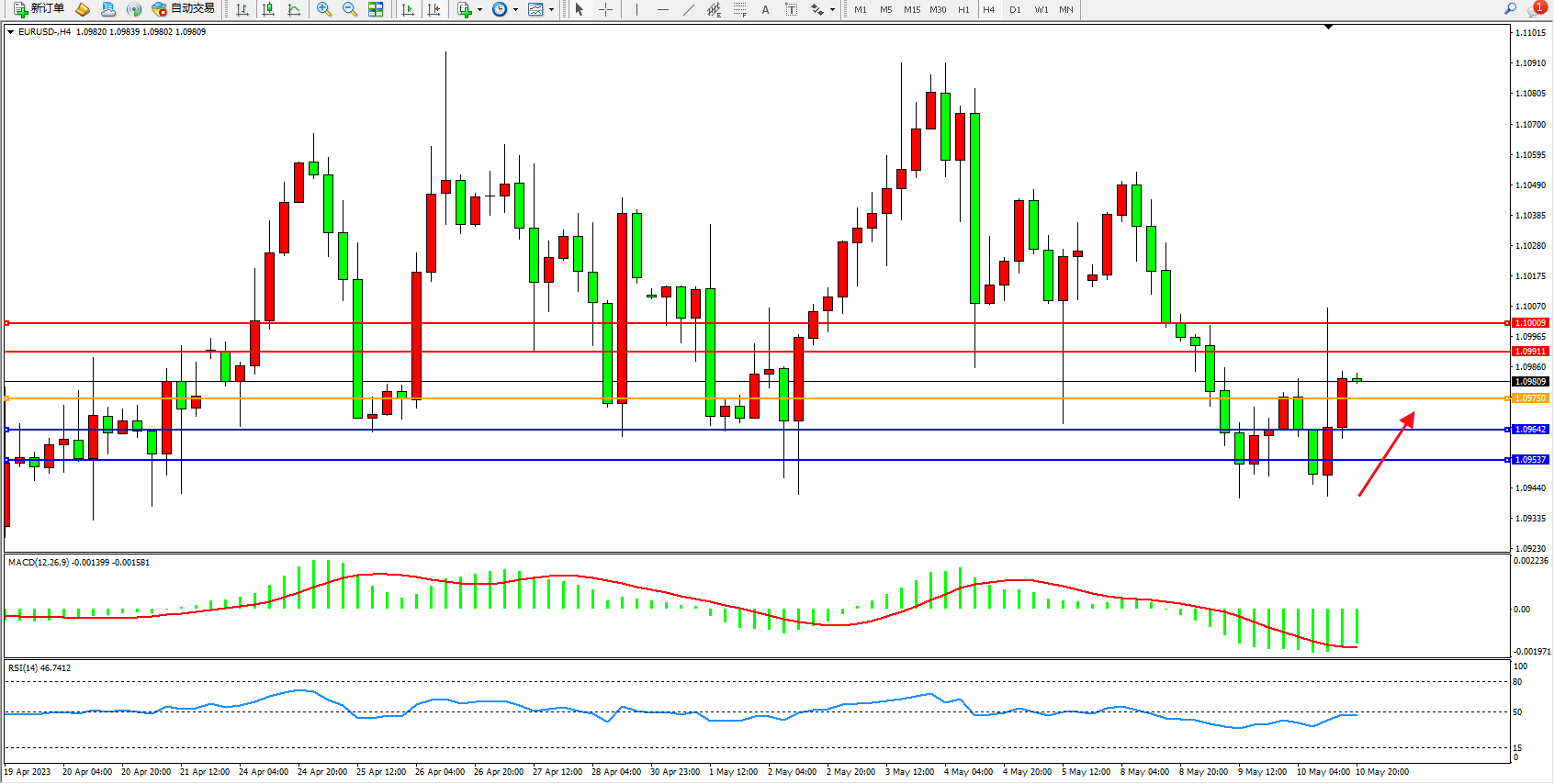The height and width of the screenshot is (784, 1554).
Task: Open the indicators list dropdown arrow
Action: (479, 10)
